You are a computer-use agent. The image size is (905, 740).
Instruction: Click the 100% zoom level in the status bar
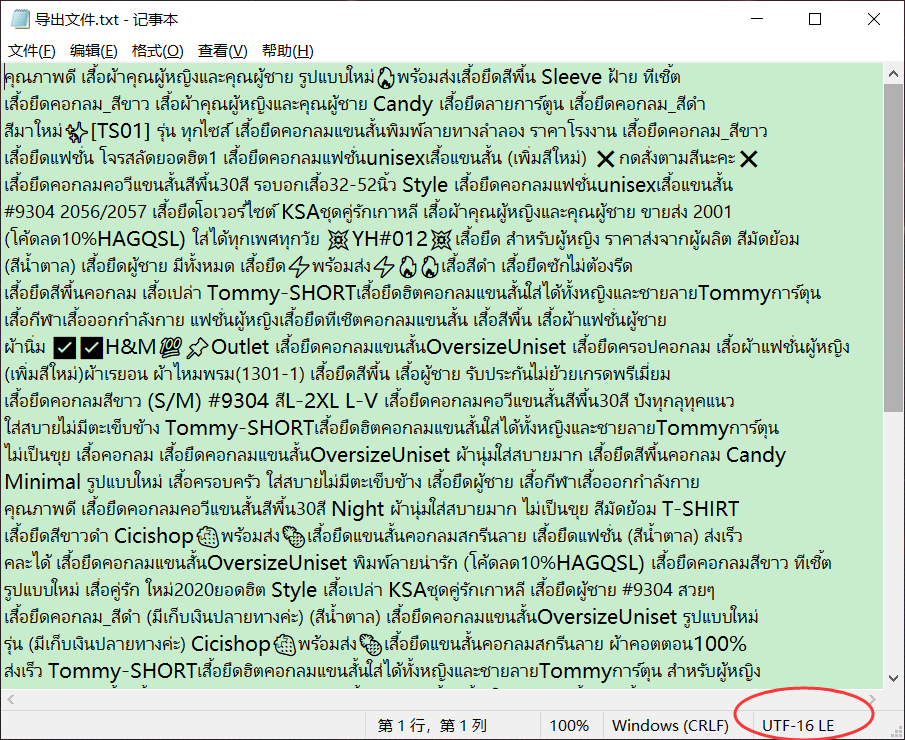569,725
